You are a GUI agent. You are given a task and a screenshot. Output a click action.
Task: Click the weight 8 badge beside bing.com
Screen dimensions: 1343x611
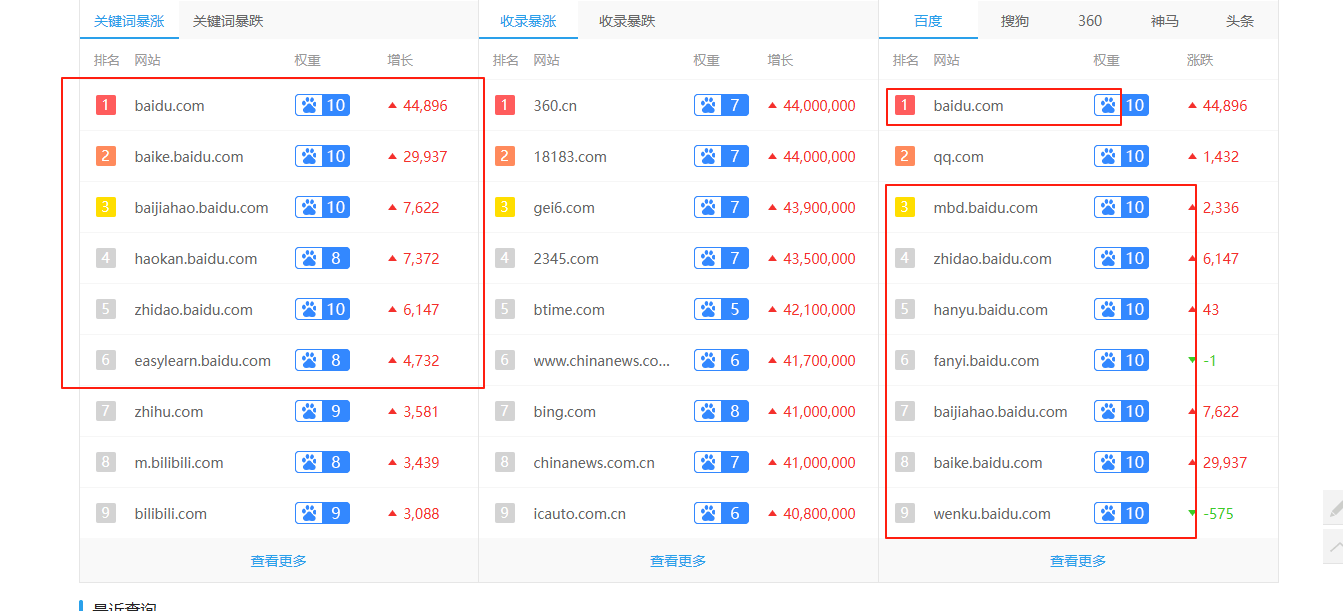(x=721, y=411)
